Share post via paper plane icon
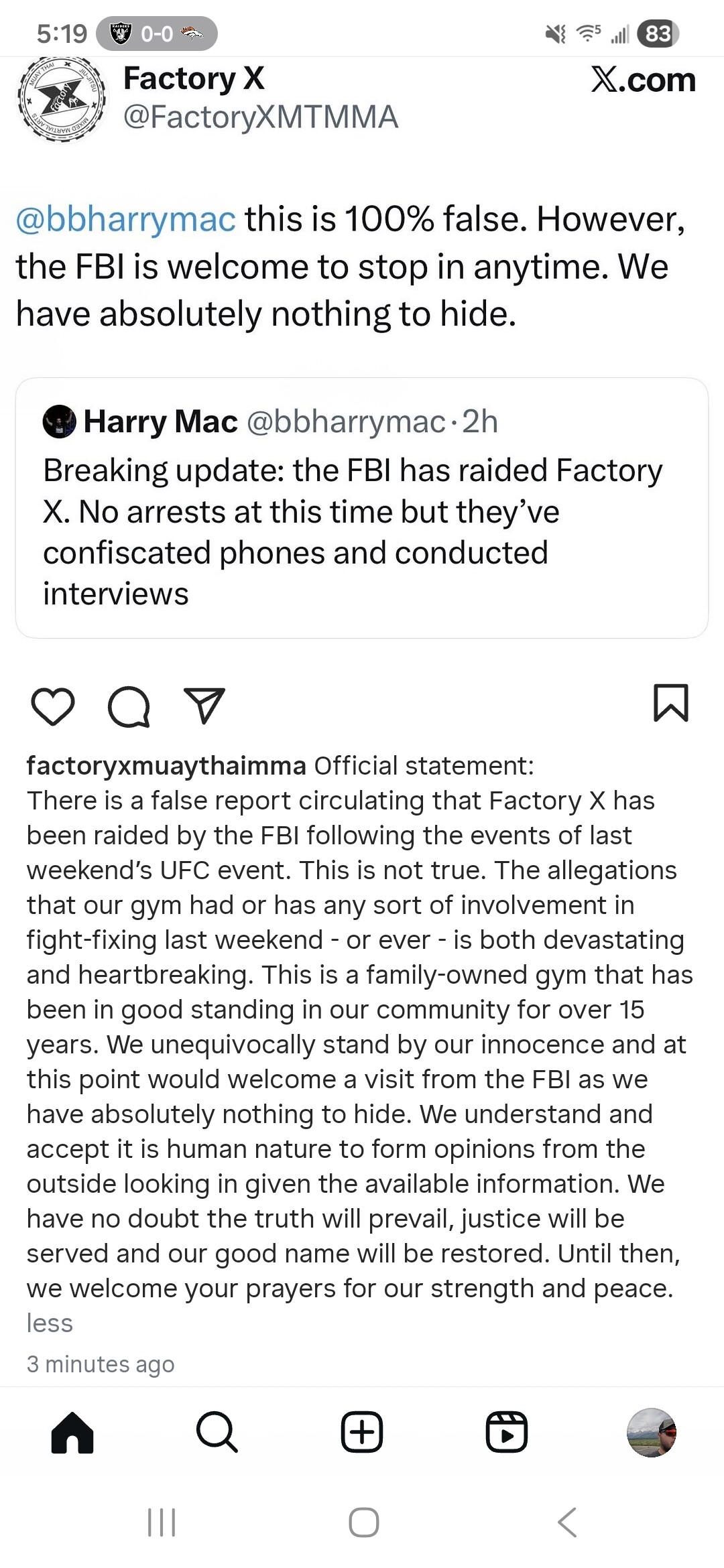724x1568 pixels. [204, 705]
